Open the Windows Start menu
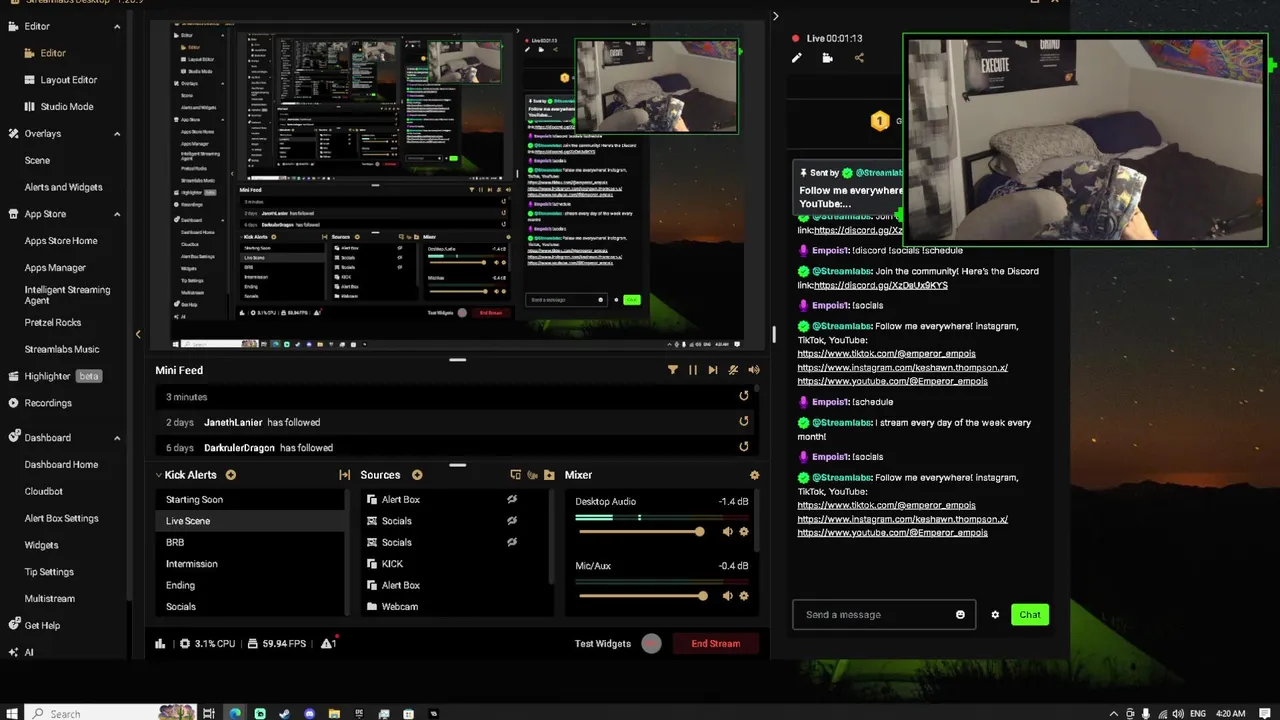1280x720 pixels. coord(13,713)
